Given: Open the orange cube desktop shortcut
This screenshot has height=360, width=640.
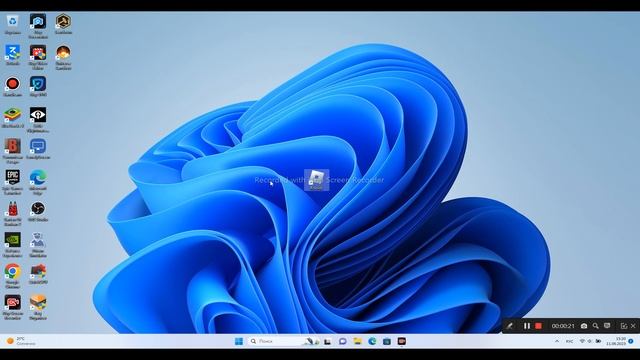Looking at the screenshot, I should [38, 308].
